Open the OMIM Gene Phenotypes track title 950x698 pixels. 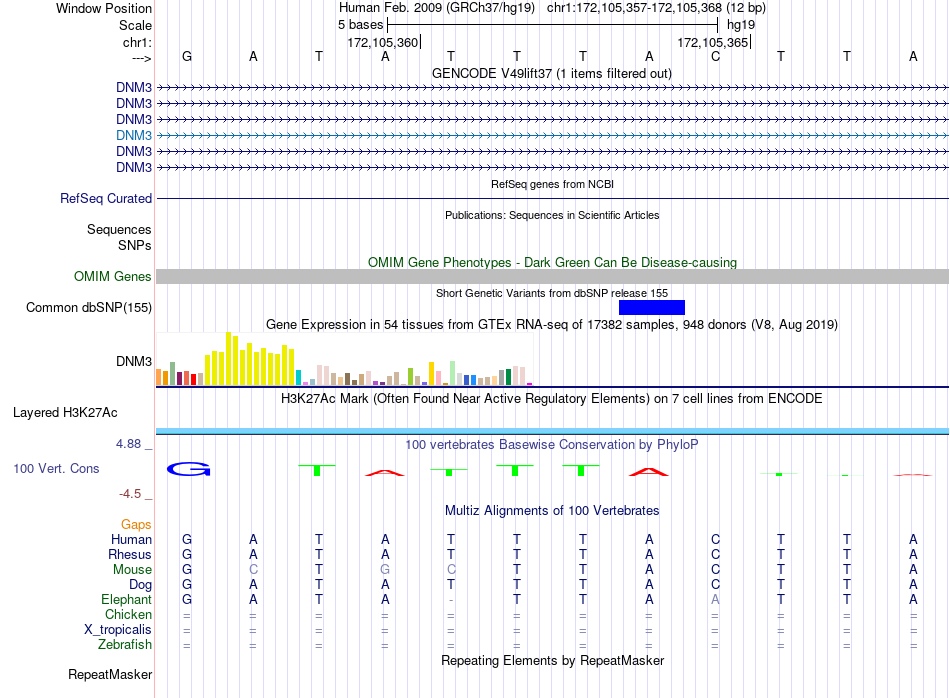(x=552, y=262)
